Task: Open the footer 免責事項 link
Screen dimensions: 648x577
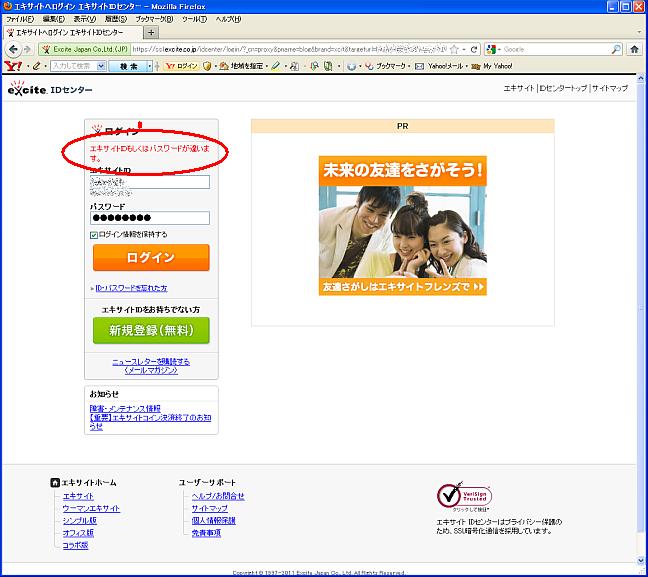Action: [206, 533]
